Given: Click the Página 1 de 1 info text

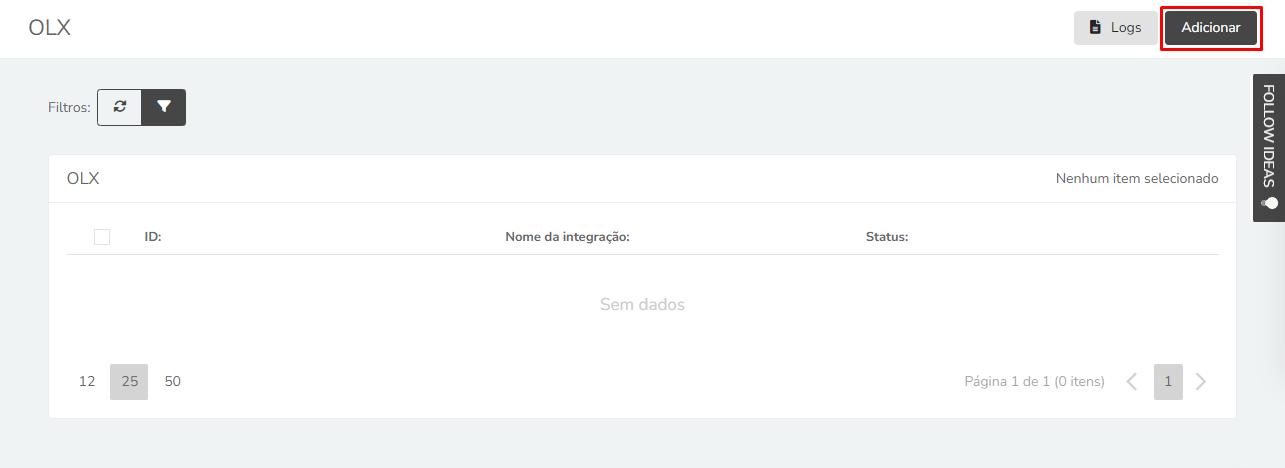Looking at the screenshot, I should coord(1034,381).
